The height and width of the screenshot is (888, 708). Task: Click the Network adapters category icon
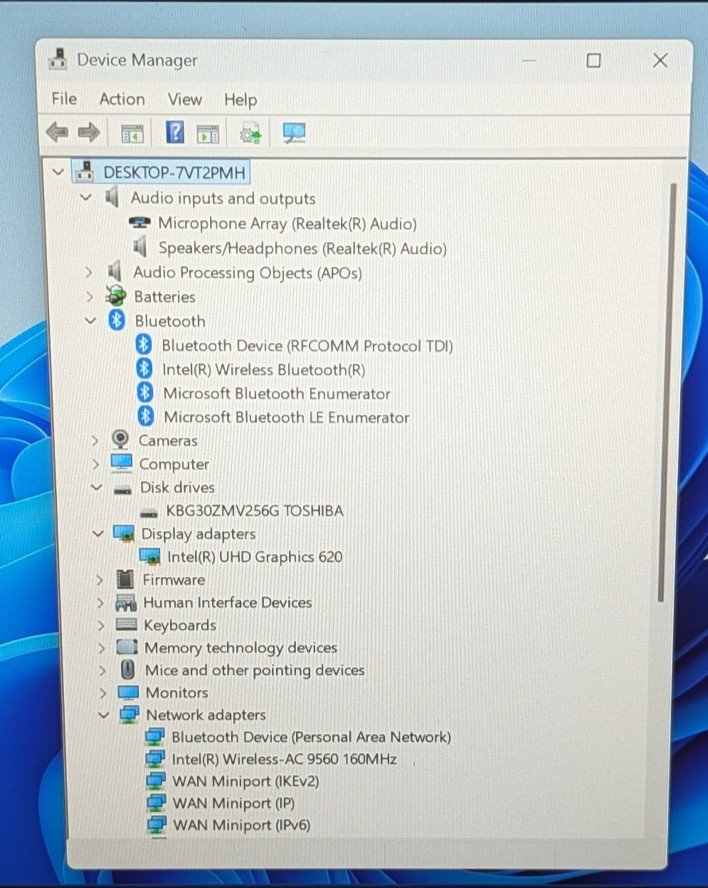[x=129, y=715]
